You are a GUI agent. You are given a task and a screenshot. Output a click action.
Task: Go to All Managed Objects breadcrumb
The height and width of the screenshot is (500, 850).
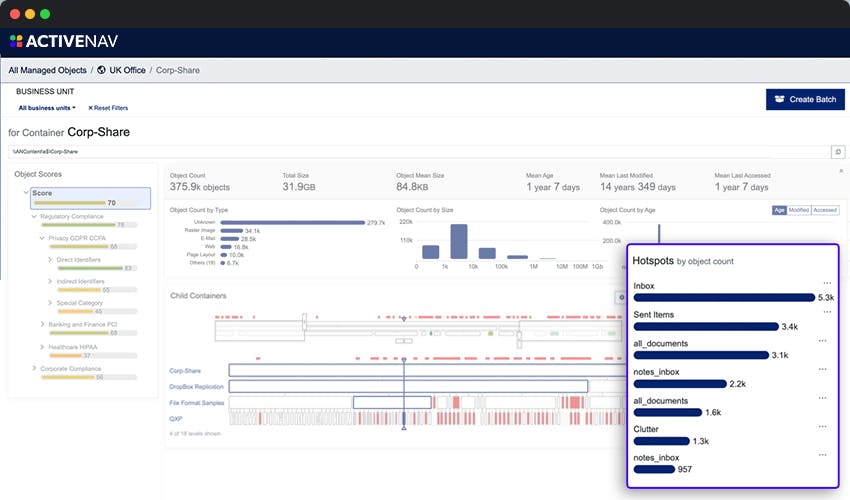[x=47, y=71]
